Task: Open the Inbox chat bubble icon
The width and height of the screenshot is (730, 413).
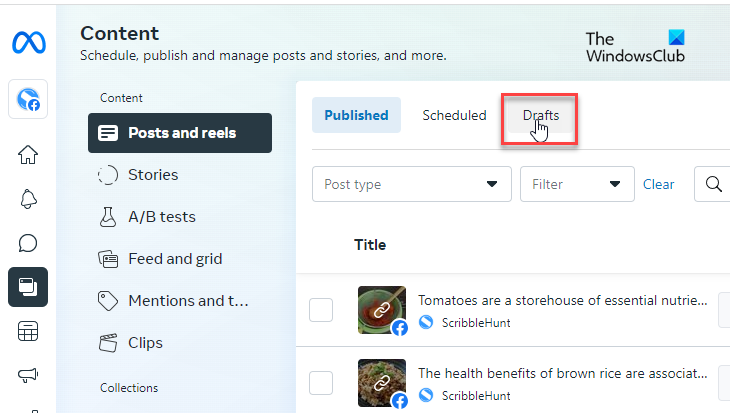Action: pyautogui.click(x=28, y=243)
